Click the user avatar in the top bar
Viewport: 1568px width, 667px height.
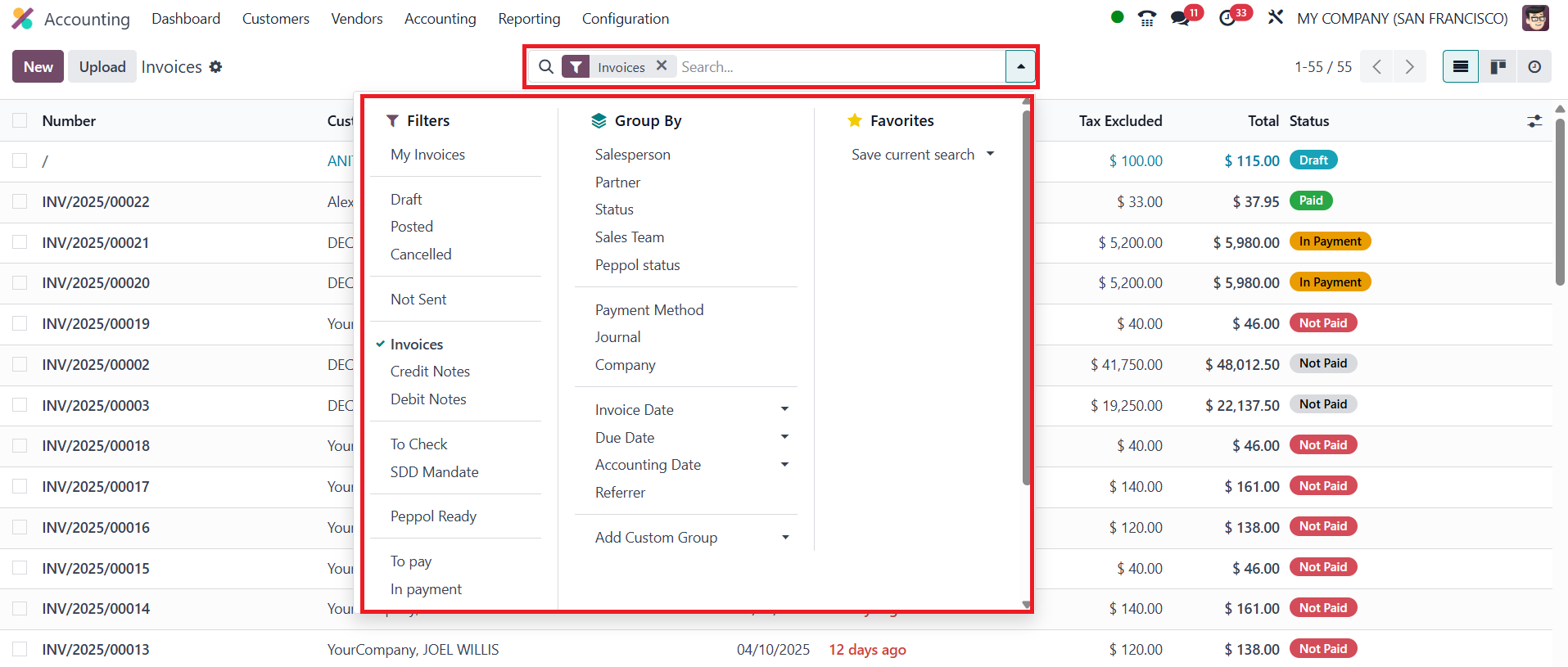(1535, 18)
